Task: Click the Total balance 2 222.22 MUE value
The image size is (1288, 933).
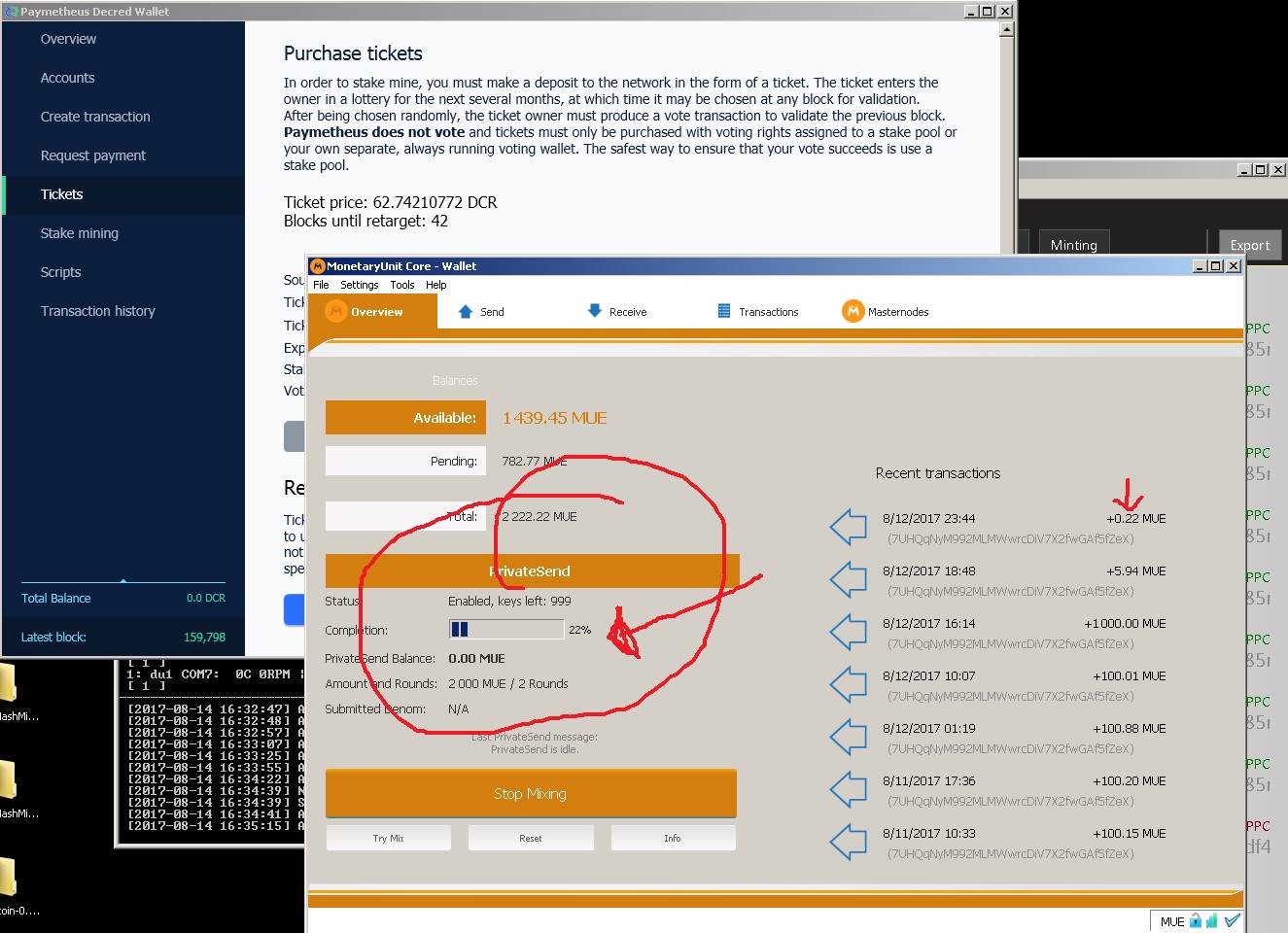Action: (540, 517)
